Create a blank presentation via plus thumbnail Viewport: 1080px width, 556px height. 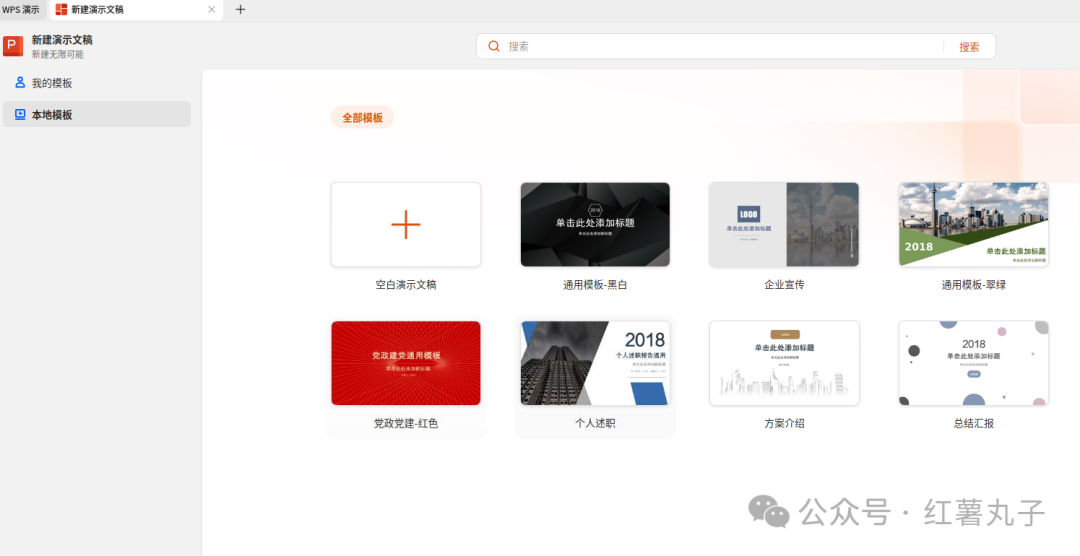406,225
